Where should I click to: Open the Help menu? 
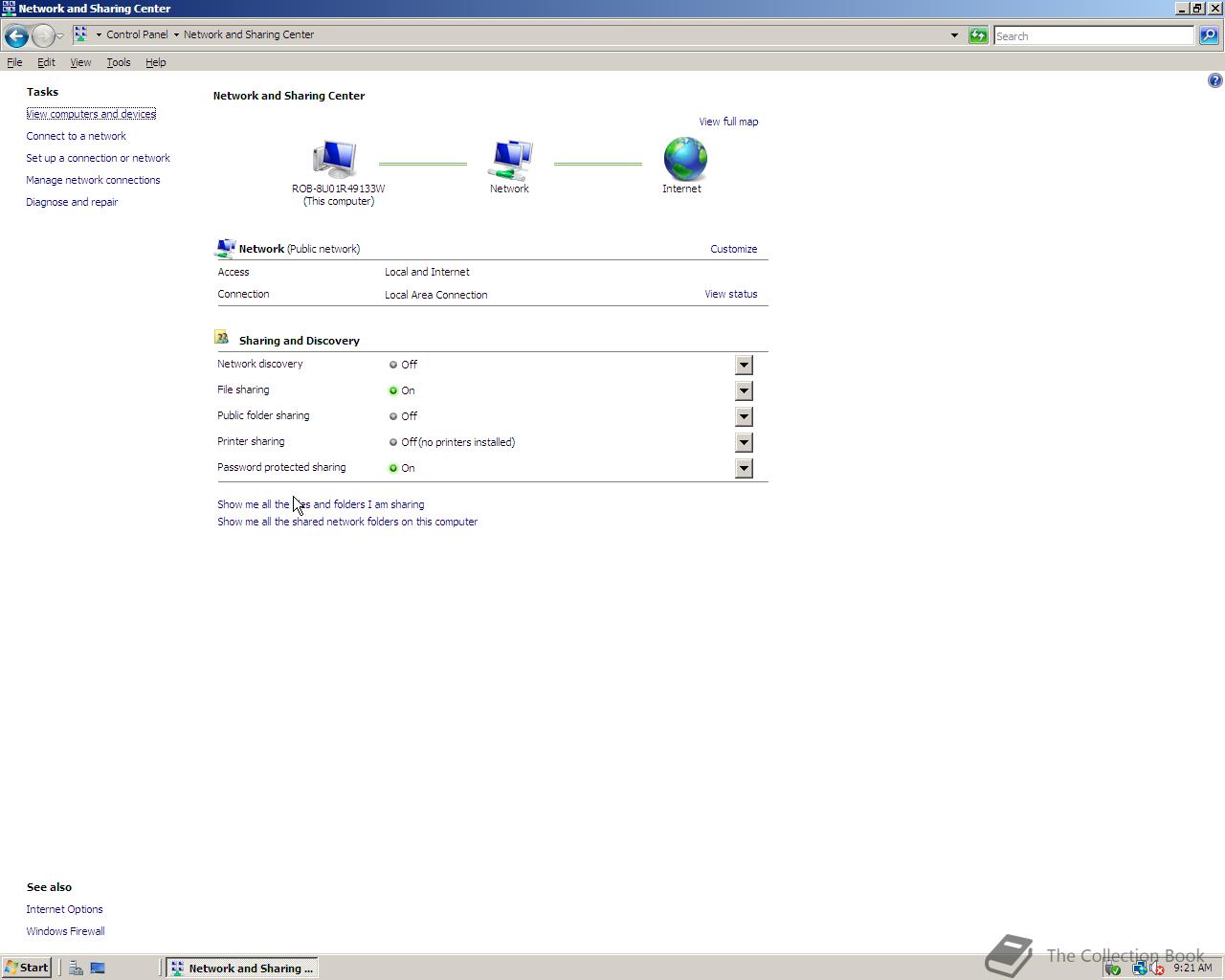tap(156, 62)
